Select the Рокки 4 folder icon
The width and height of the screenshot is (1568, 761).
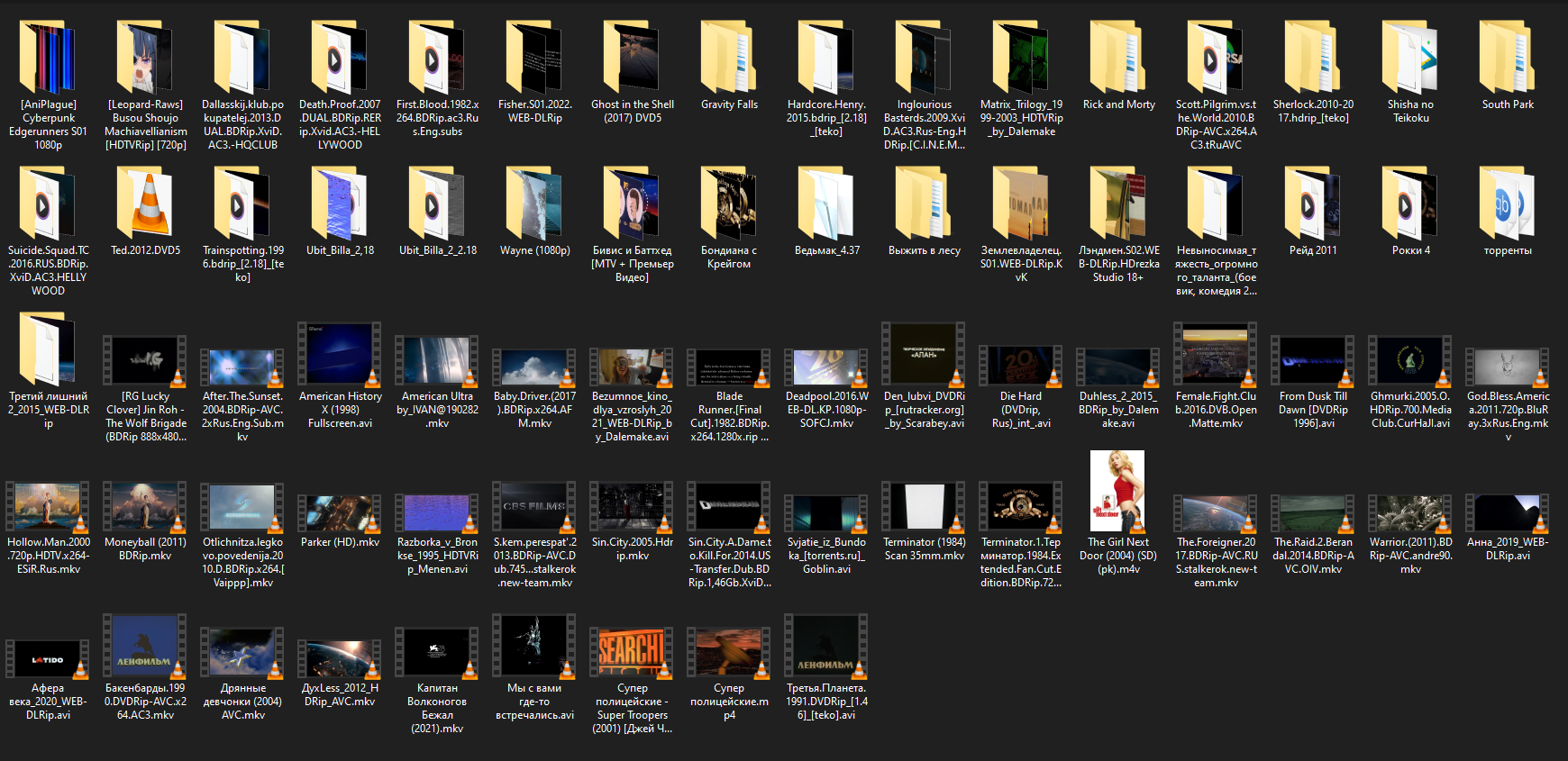1410,204
